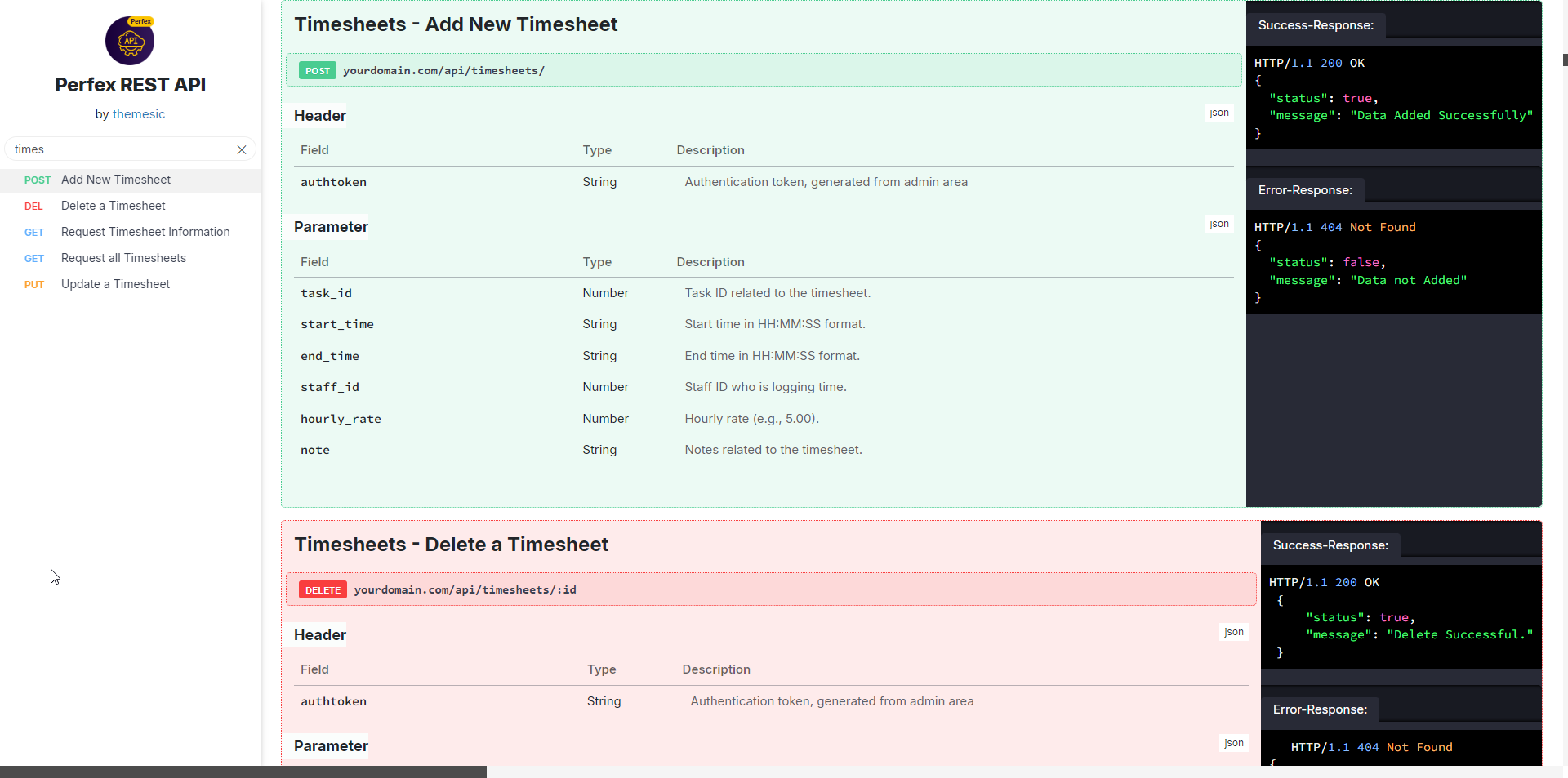The image size is (1568, 778).
Task: Open the themesic author link
Action: click(x=138, y=114)
